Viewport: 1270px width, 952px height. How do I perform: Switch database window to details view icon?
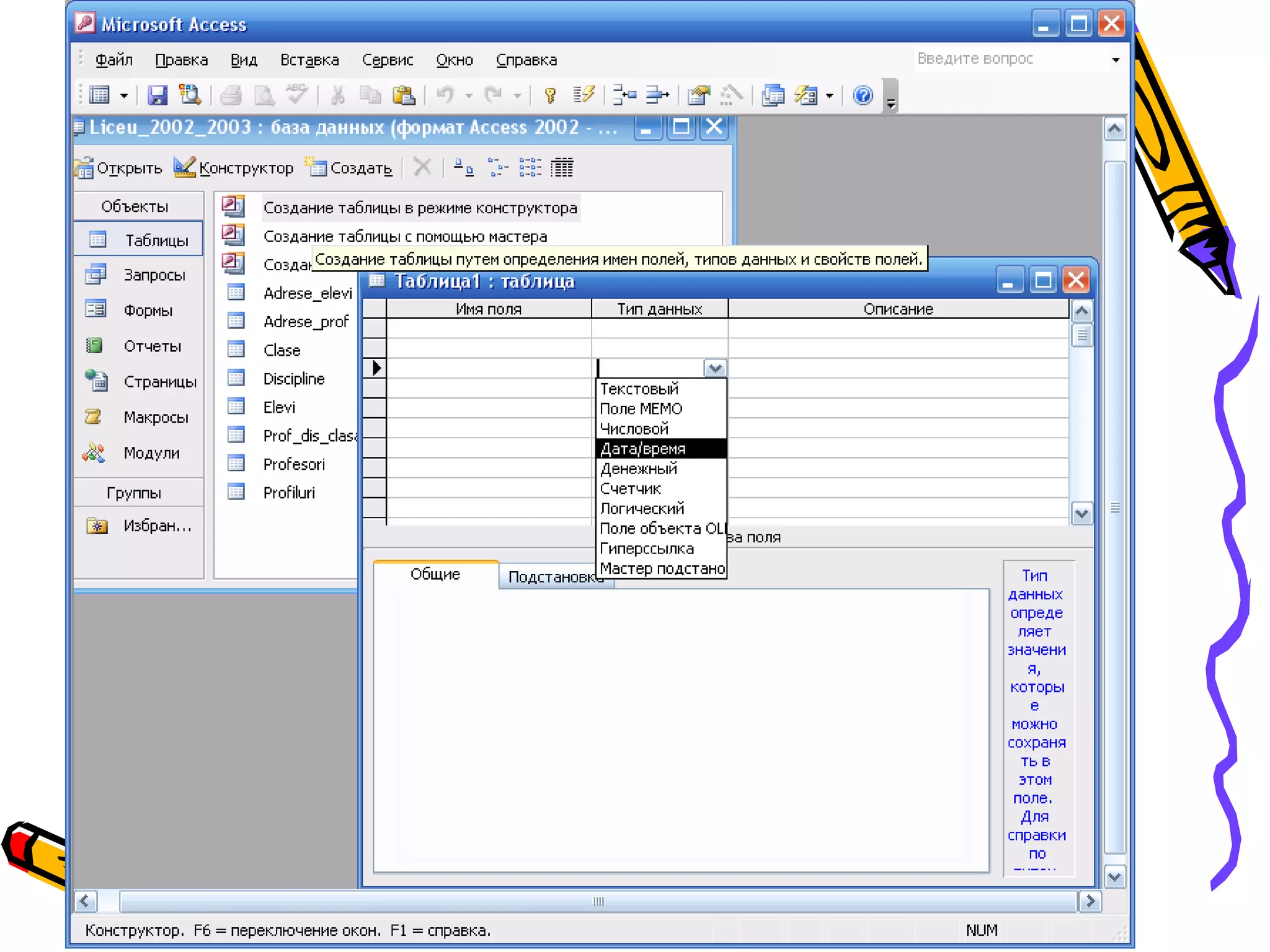tap(562, 167)
